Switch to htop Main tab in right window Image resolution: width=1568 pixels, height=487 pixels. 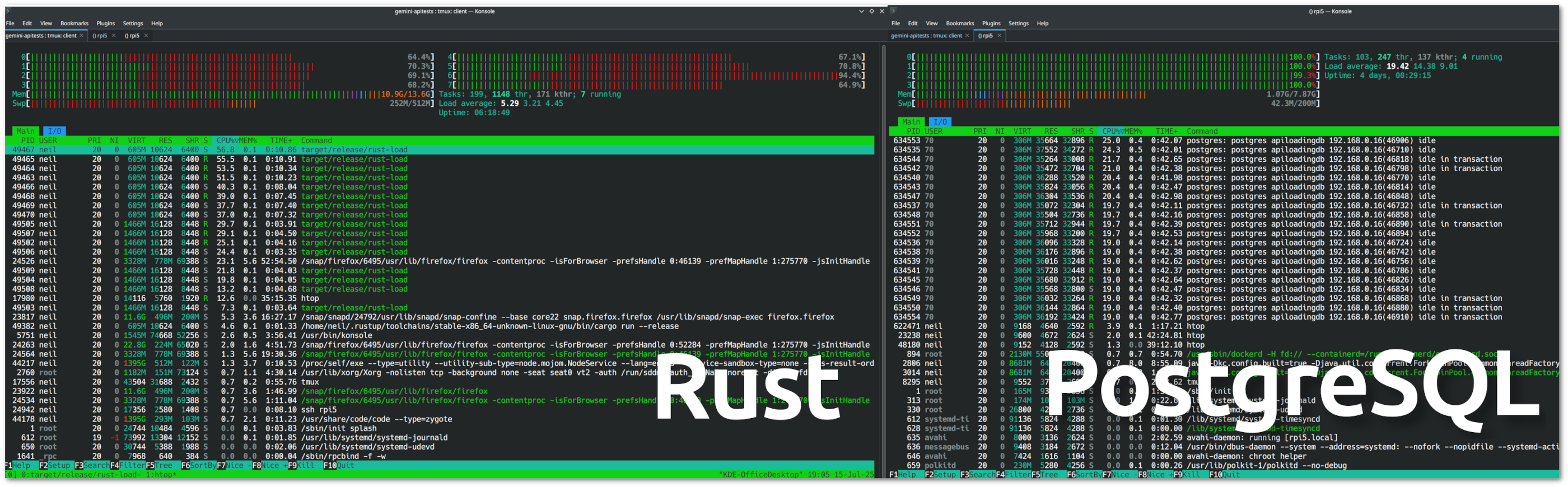pos(911,122)
